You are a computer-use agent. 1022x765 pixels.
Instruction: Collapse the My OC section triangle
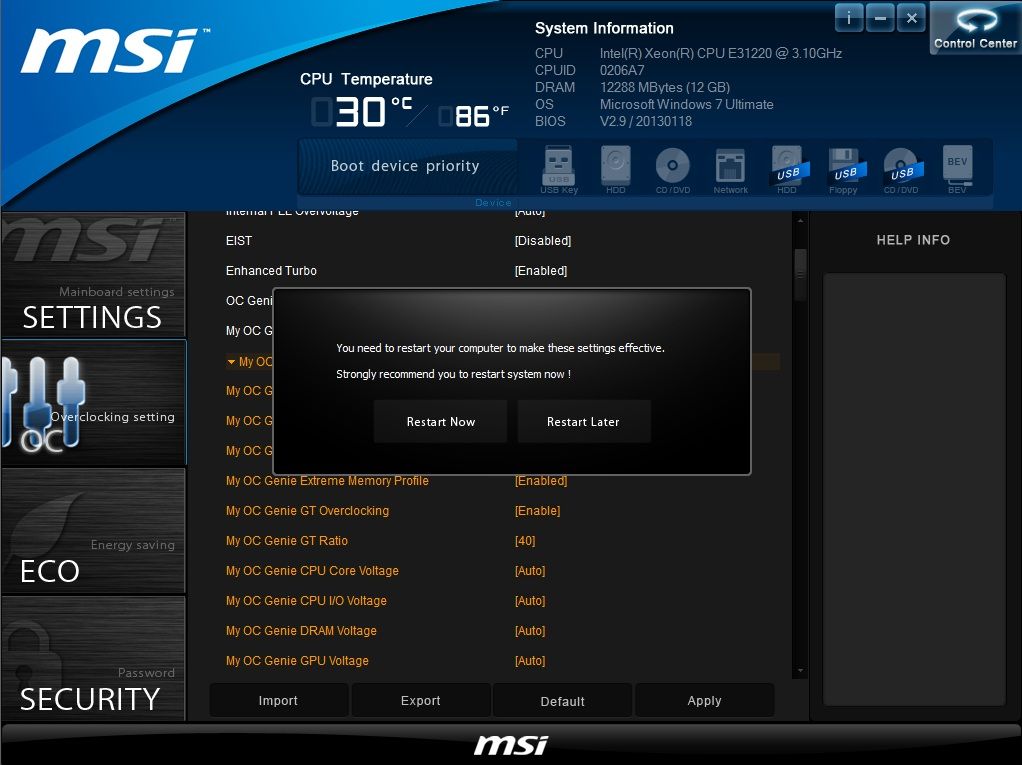point(231,361)
